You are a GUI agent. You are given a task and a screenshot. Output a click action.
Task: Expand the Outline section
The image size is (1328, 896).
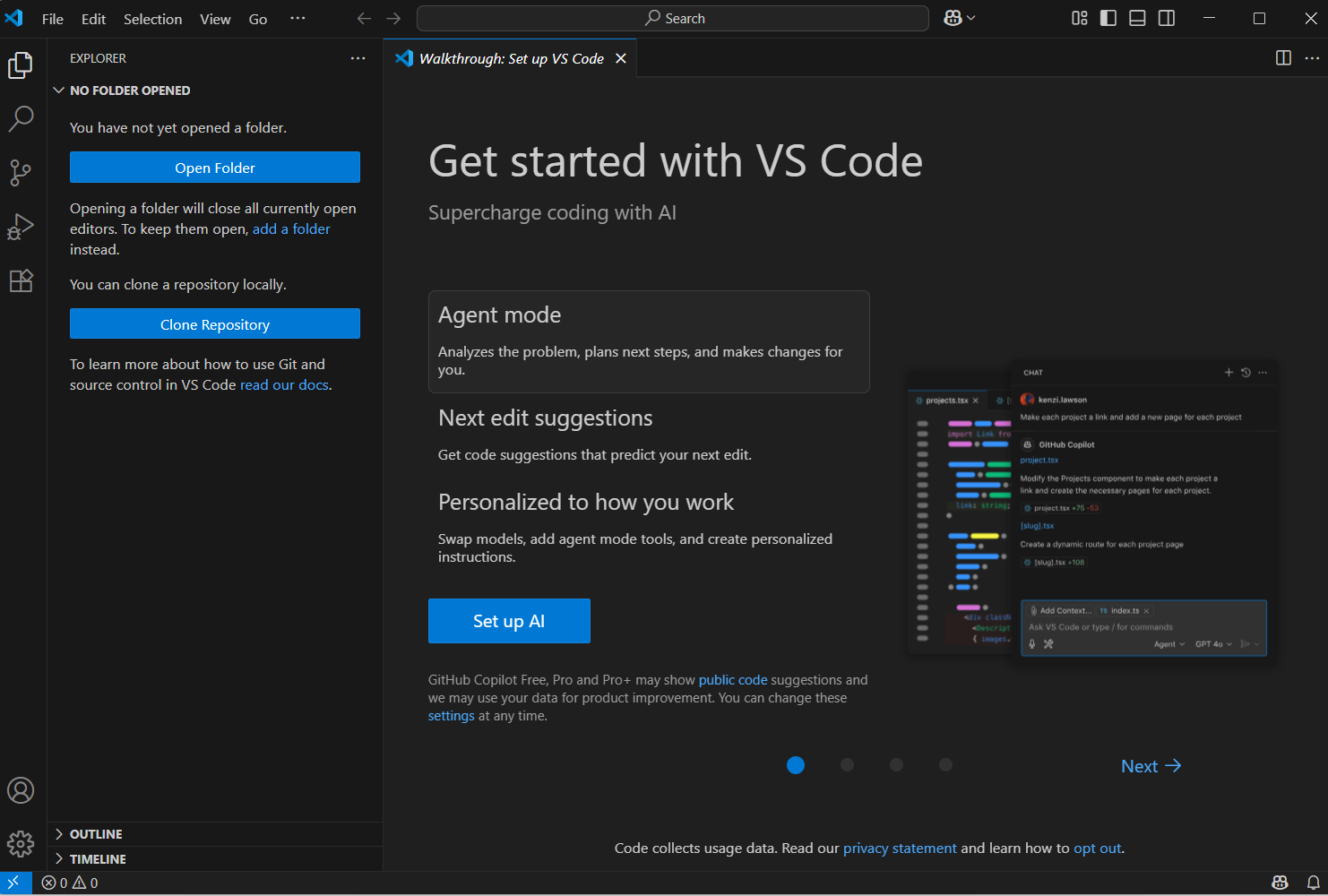tap(215, 834)
